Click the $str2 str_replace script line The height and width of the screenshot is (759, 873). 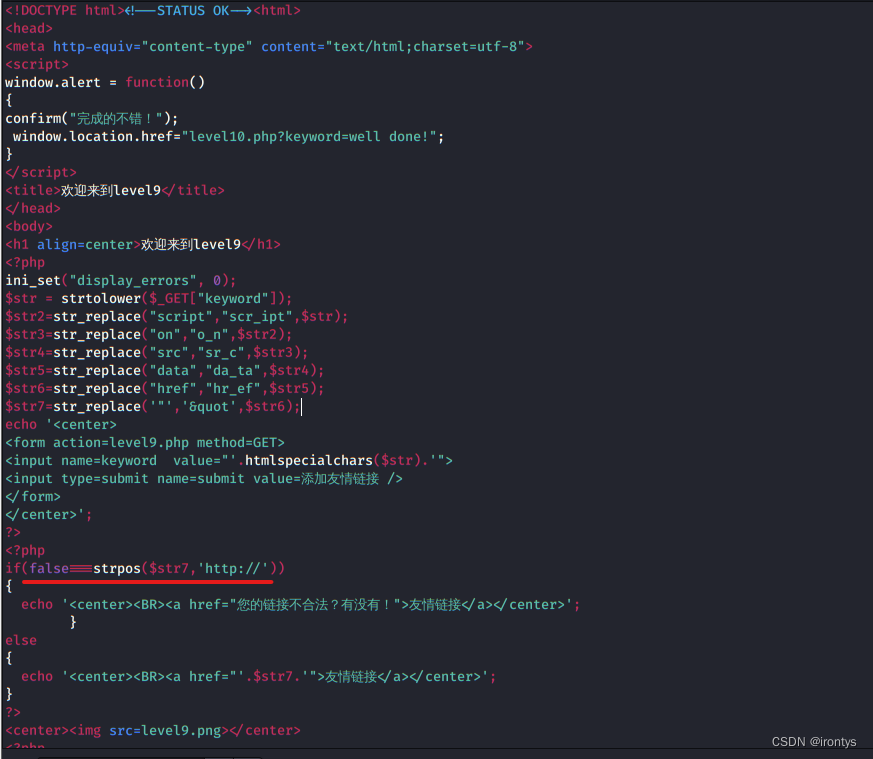pyautogui.click(x=176, y=316)
